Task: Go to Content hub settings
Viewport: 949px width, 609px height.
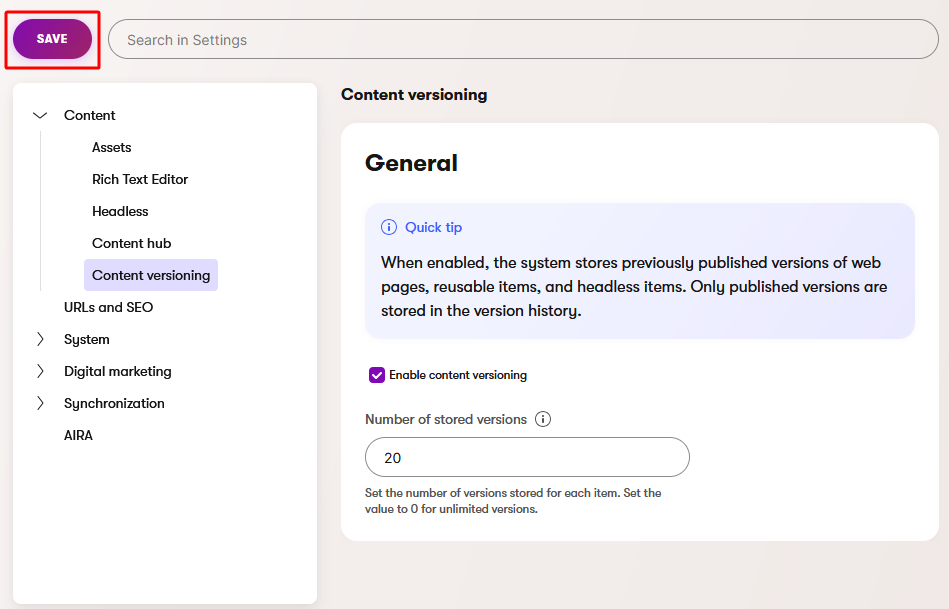Action: click(131, 243)
